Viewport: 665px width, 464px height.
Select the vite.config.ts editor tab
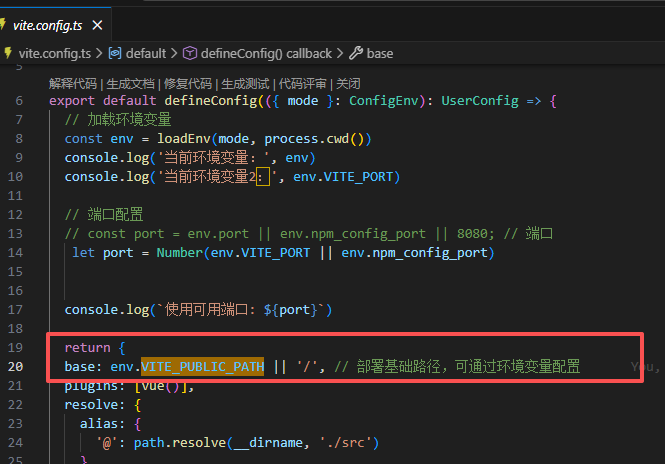pyautogui.click(x=55, y=25)
